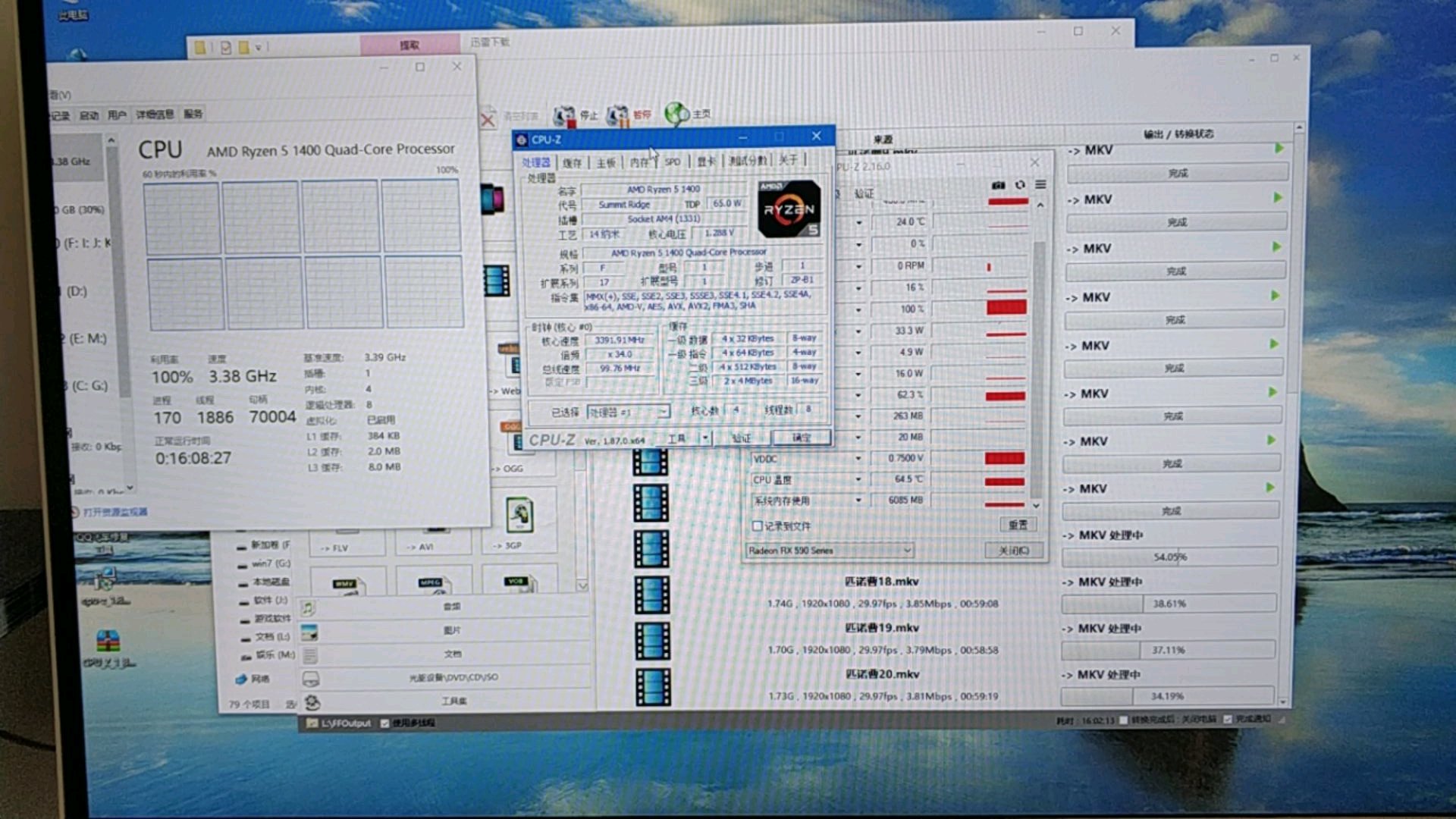Toggle shutdown-after-conversion checkbox in status bar
This screenshot has height=819, width=1456.
(1124, 720)
